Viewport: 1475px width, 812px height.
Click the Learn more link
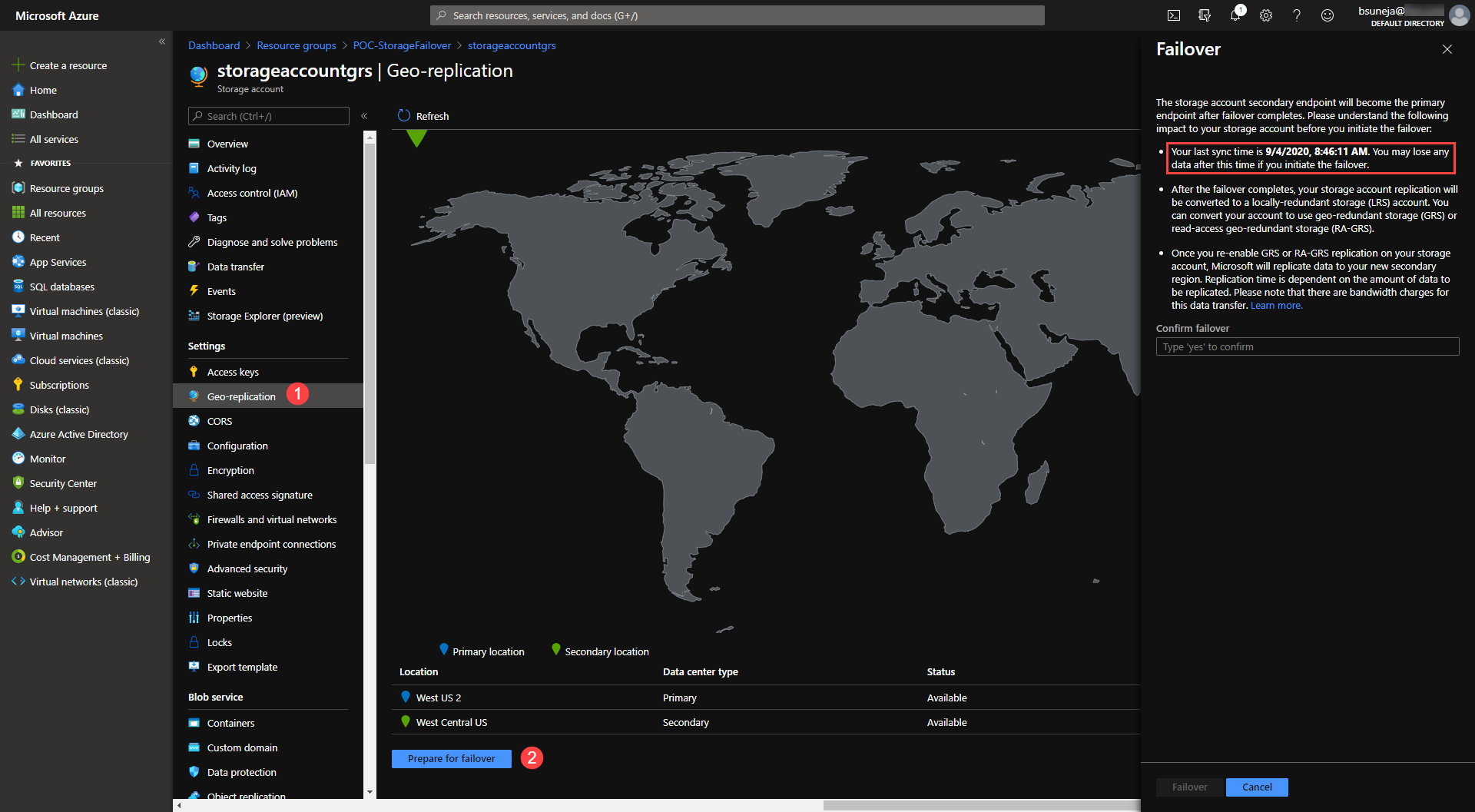1276,306
